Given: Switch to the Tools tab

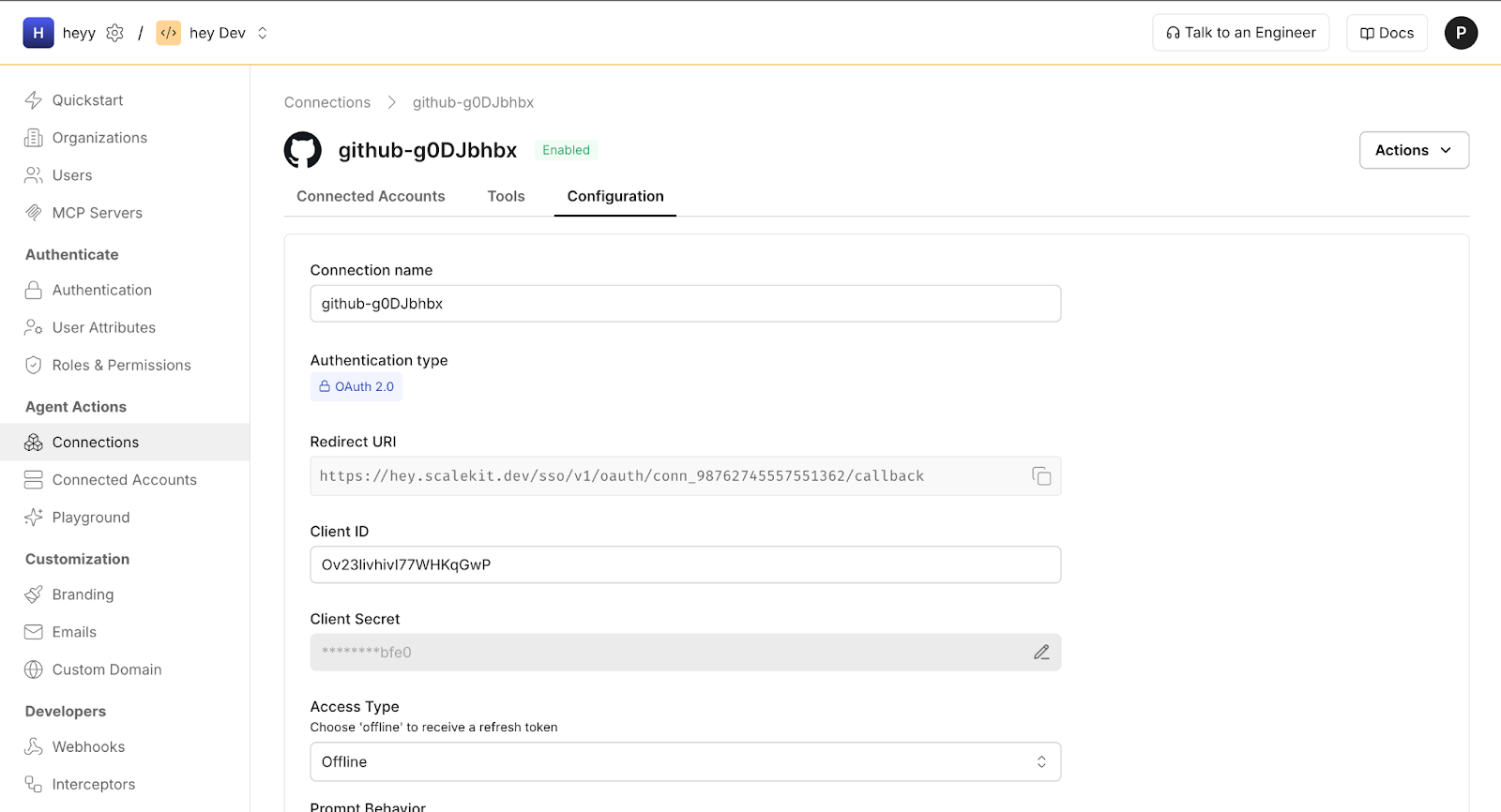Looking at the screenshot, I should pyautogui.click(x=506, y=196).
